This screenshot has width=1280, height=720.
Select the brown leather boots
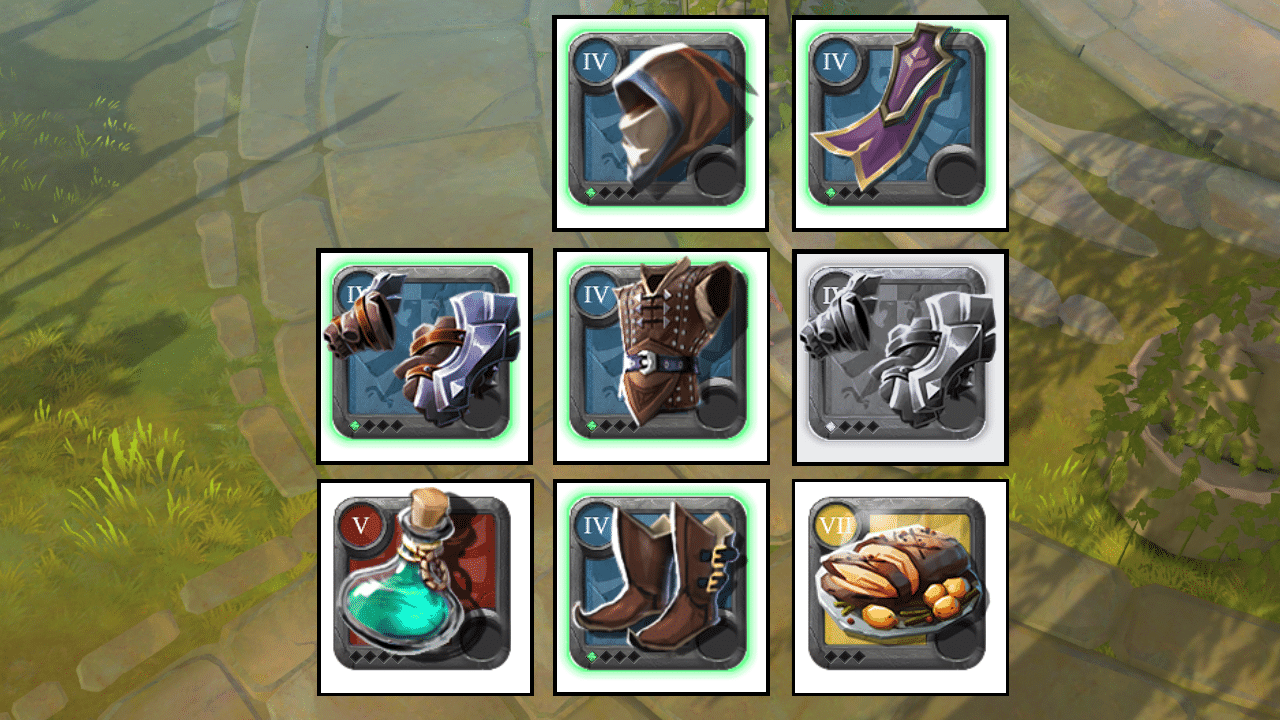(x=660, y=587)
